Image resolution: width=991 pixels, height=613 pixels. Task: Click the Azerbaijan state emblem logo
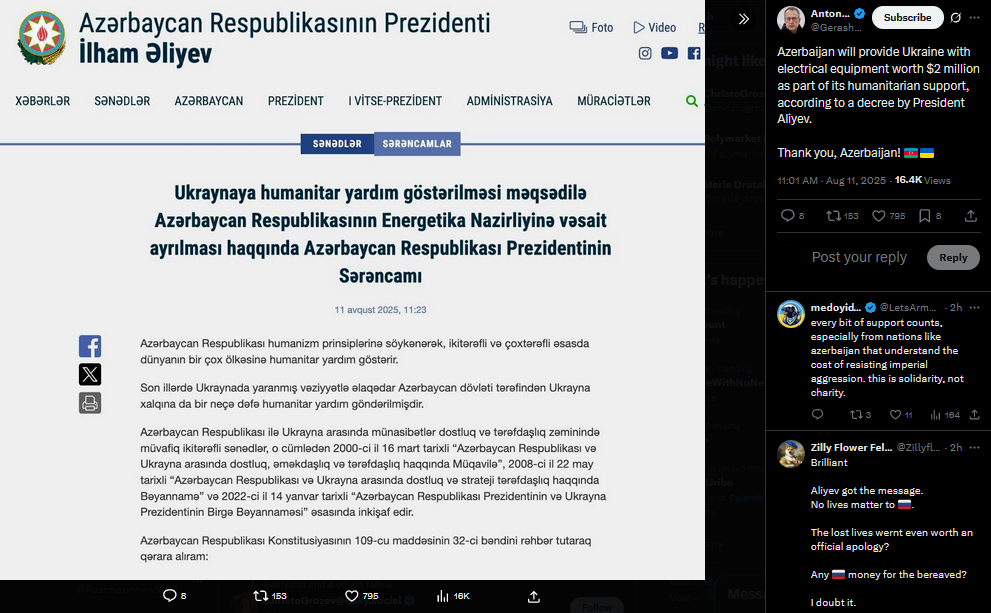coord(42,38)
